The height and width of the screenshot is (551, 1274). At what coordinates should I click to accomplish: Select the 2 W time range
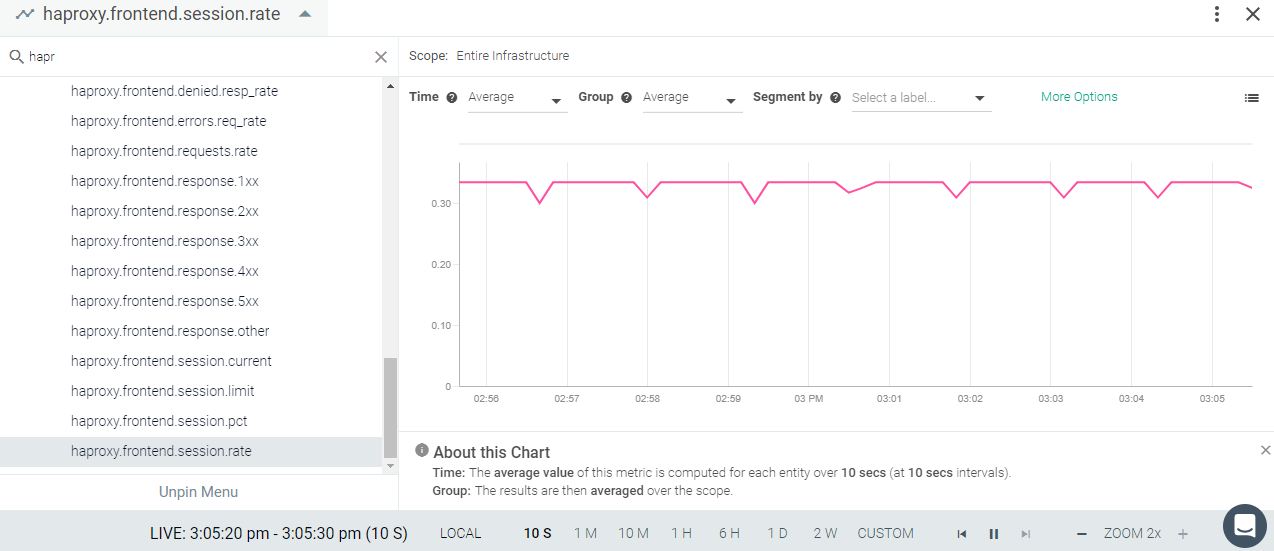(825, 533)
